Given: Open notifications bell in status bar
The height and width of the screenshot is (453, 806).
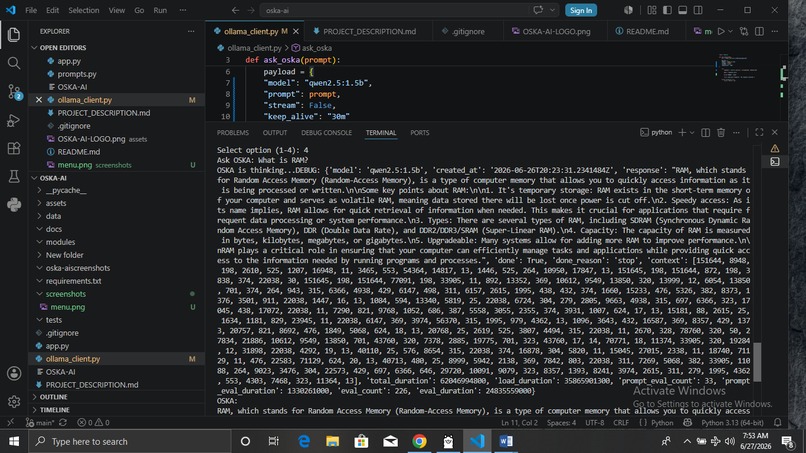Looking at the screenshot, I should (x=778, y=423).
